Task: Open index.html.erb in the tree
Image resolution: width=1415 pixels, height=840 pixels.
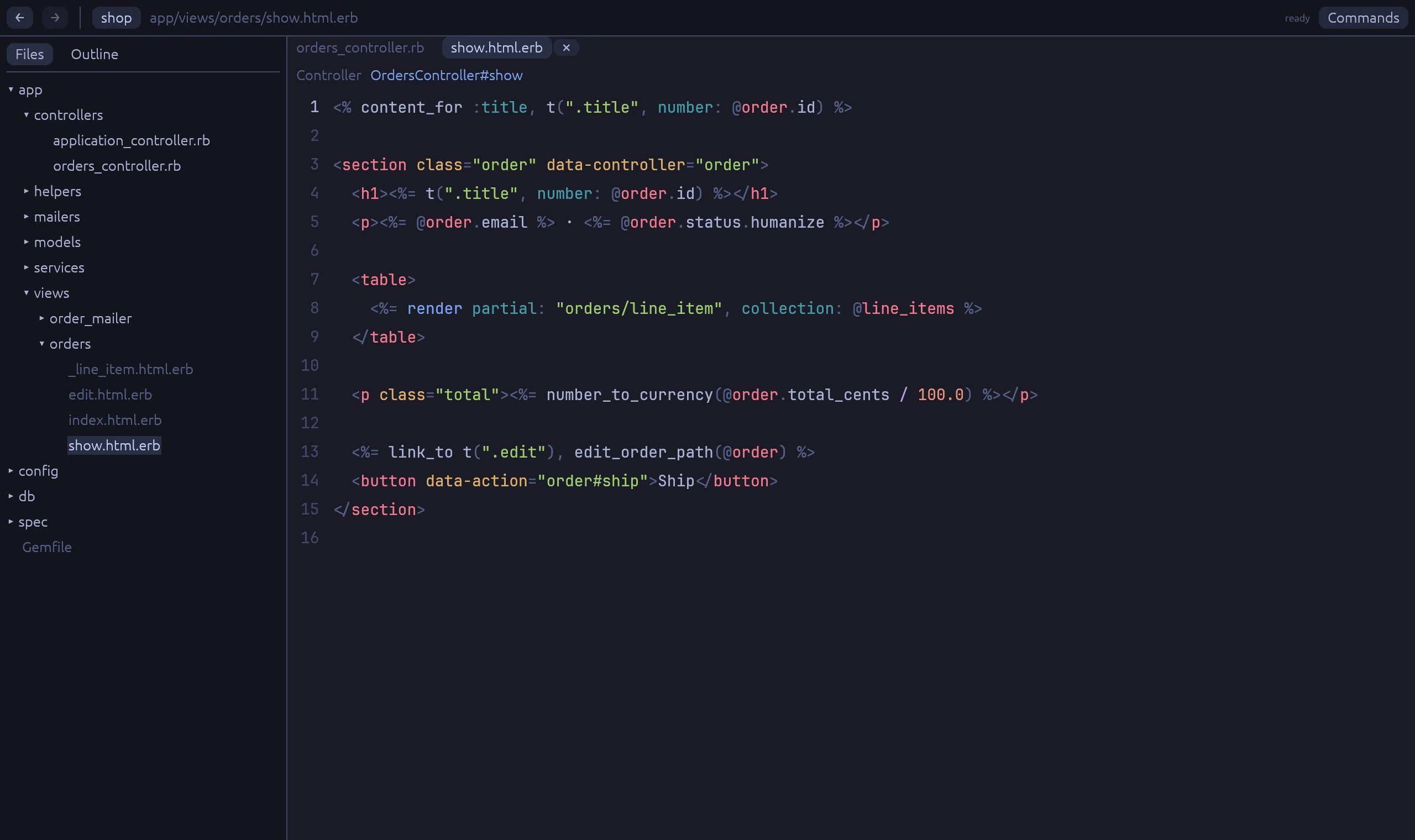Action: [115, 420]
